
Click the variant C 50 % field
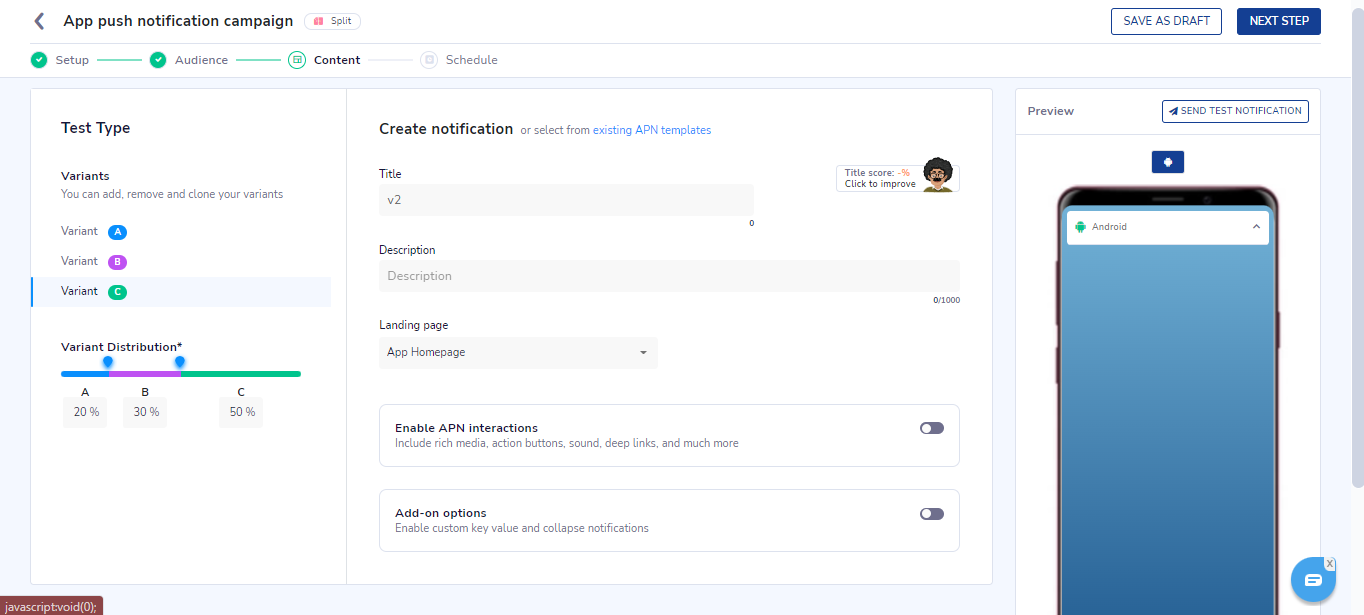click(241, 412)
